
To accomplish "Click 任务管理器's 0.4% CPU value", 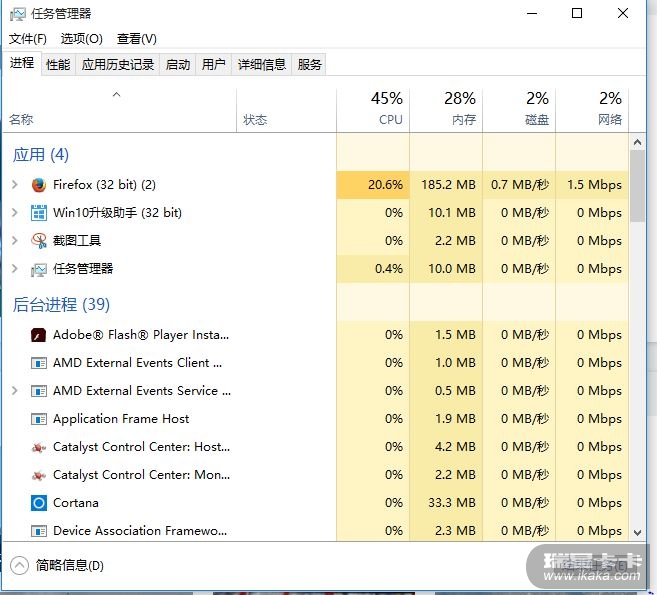I will coord(389,269).
